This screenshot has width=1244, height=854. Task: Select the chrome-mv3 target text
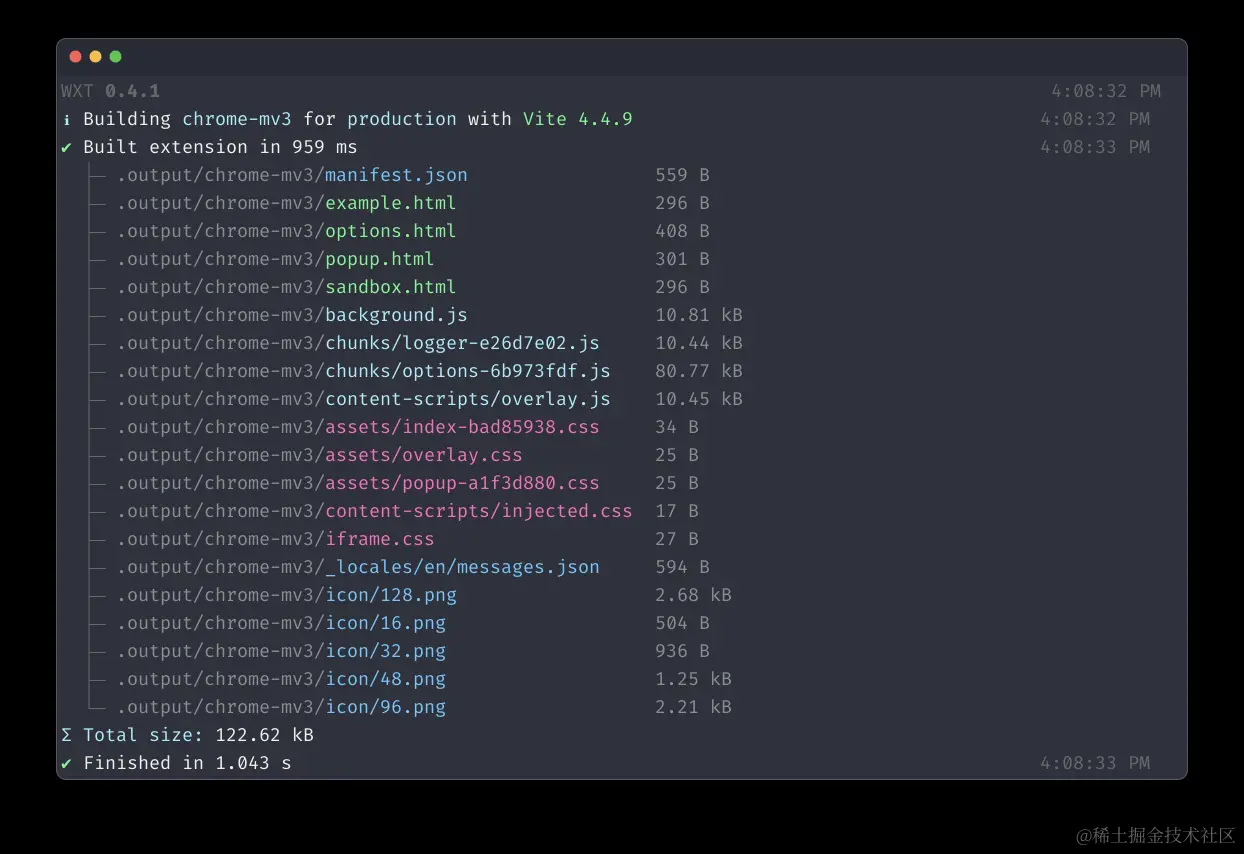coord(237,119)
